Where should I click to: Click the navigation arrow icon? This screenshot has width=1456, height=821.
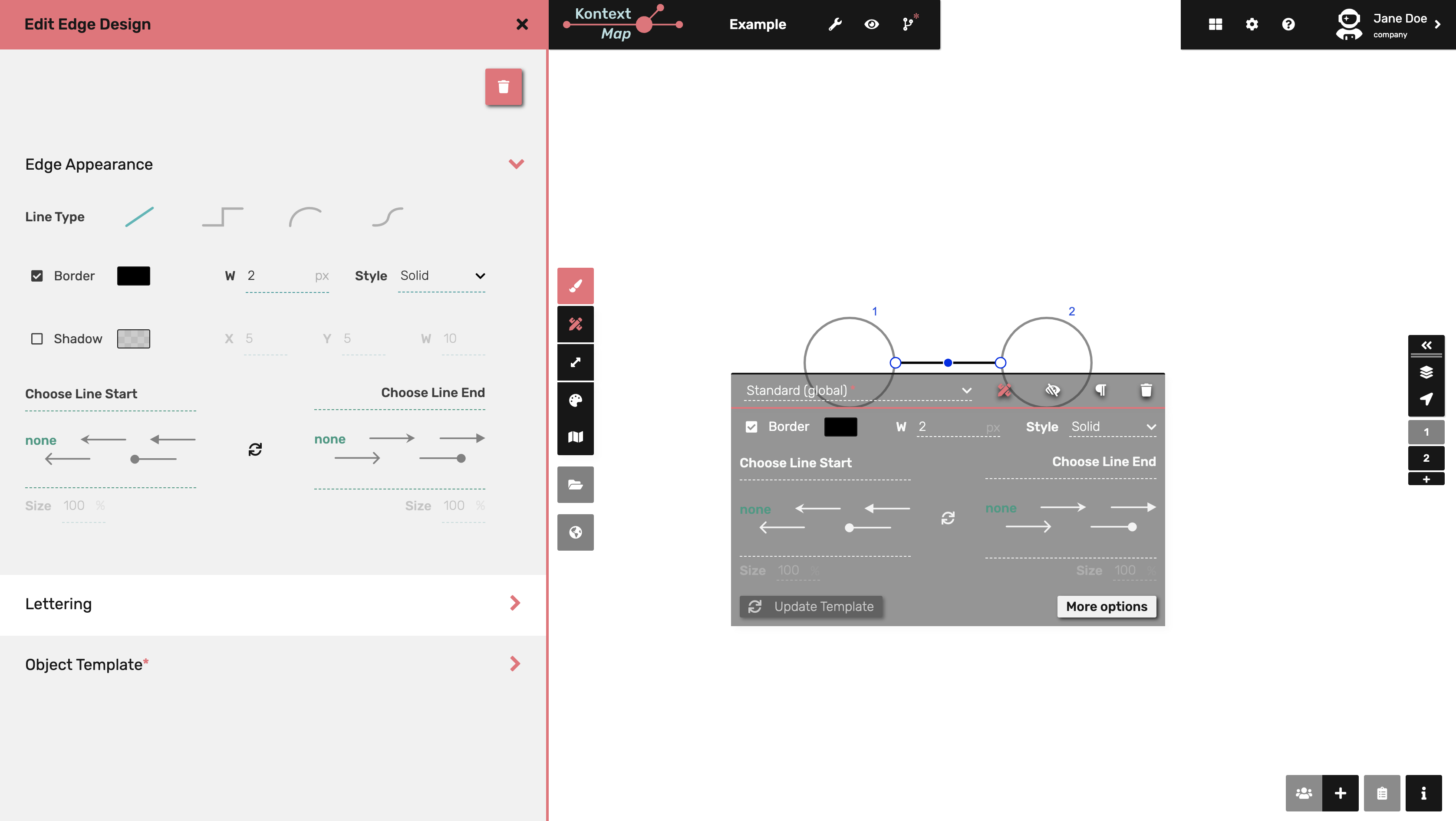[x=1426, y=399]
